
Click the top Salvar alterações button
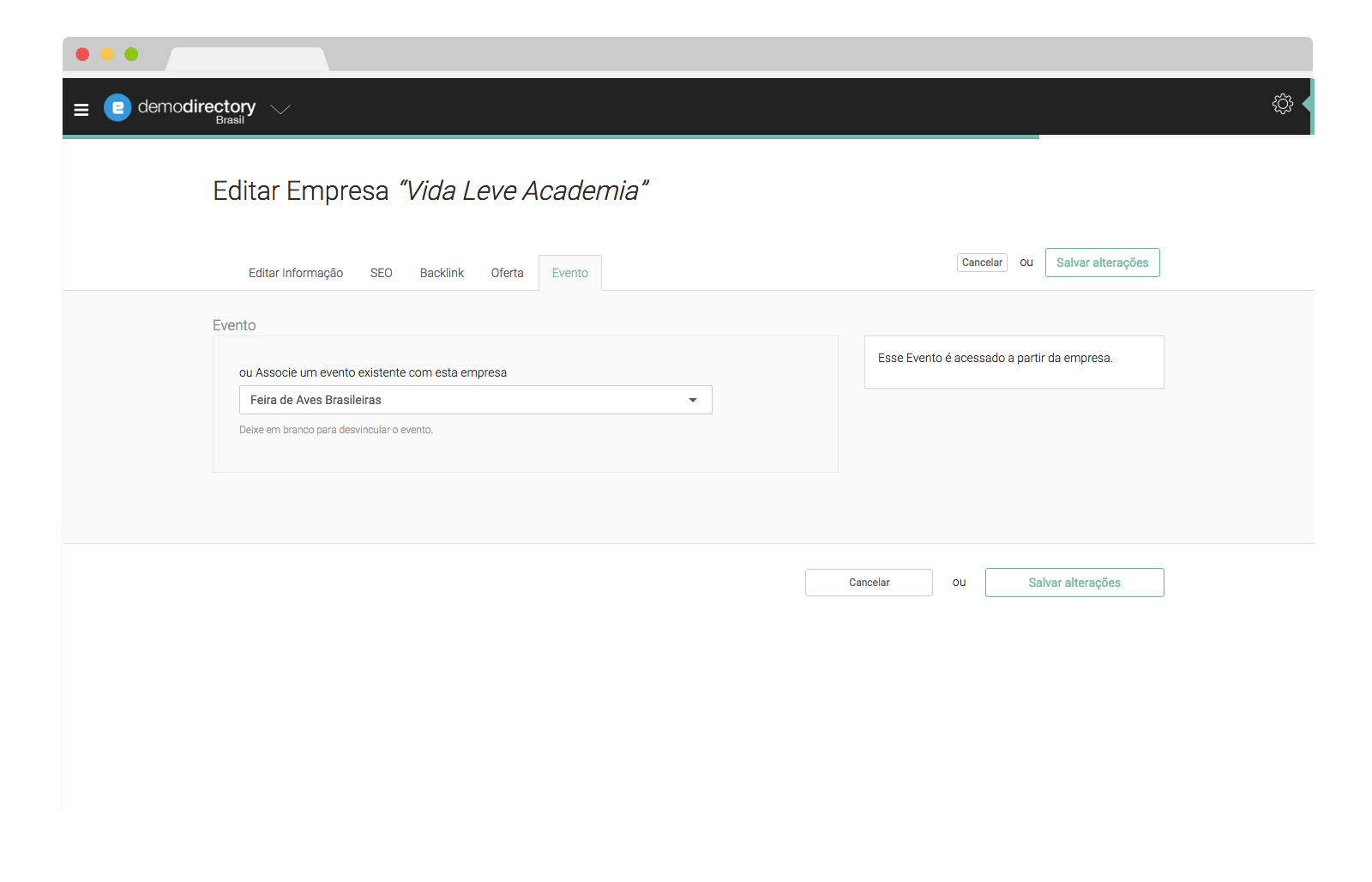1102,263
